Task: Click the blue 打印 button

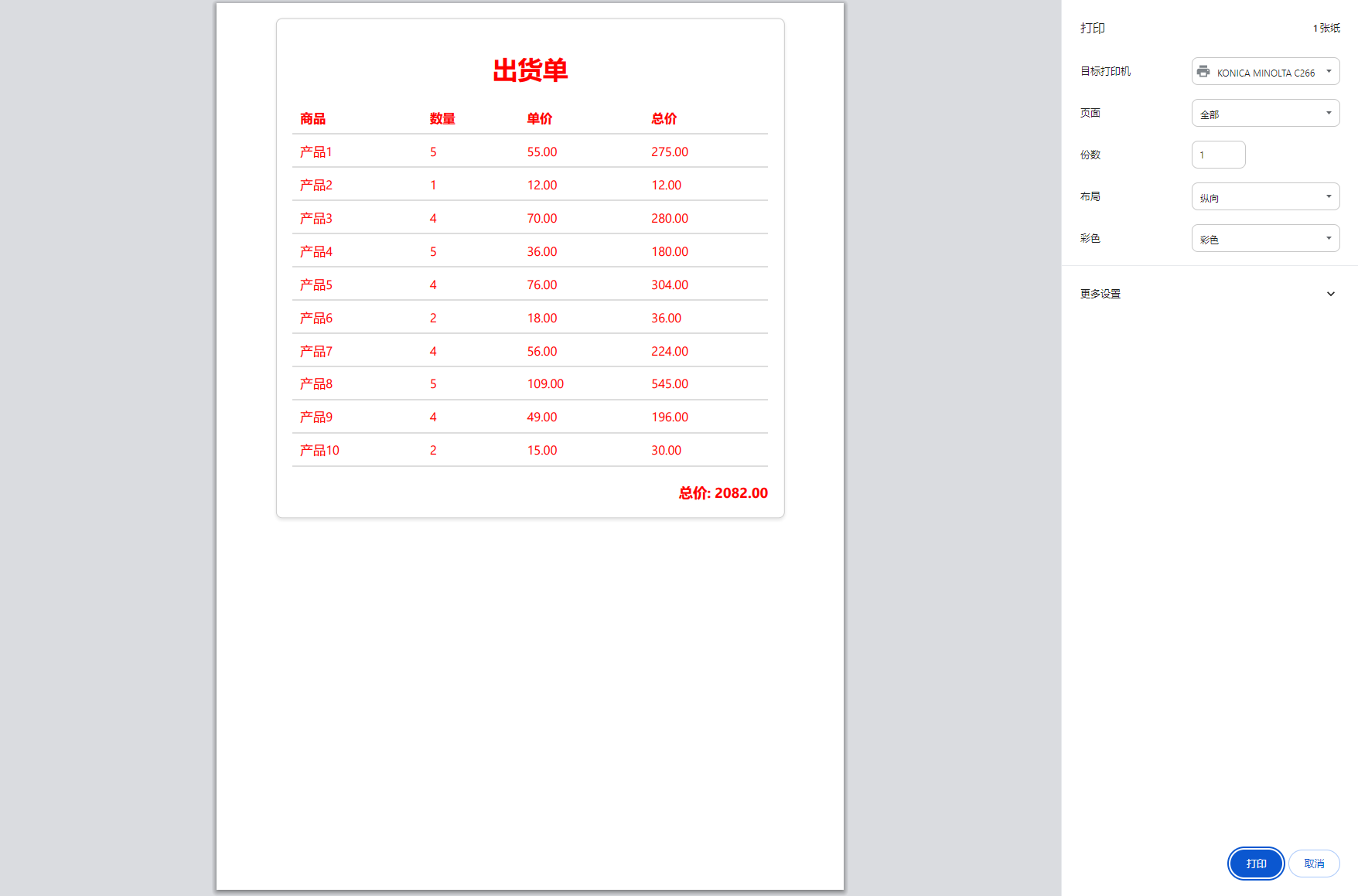Action: (1256, 864)
